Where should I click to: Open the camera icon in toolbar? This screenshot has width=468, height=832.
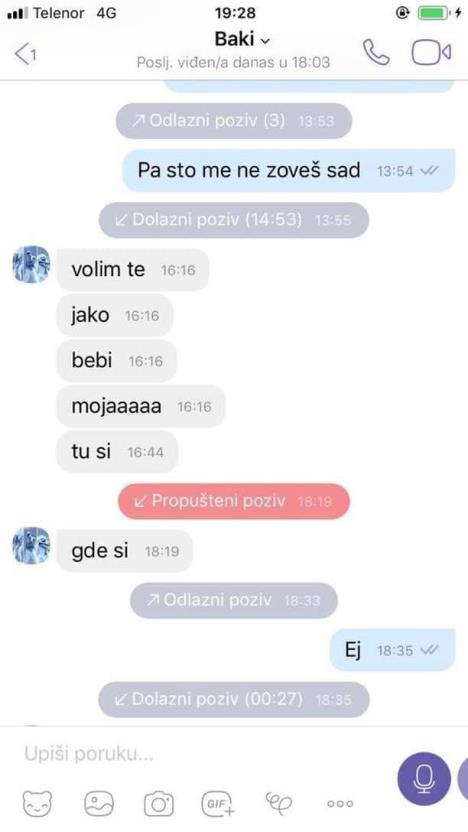click(159, 804)
